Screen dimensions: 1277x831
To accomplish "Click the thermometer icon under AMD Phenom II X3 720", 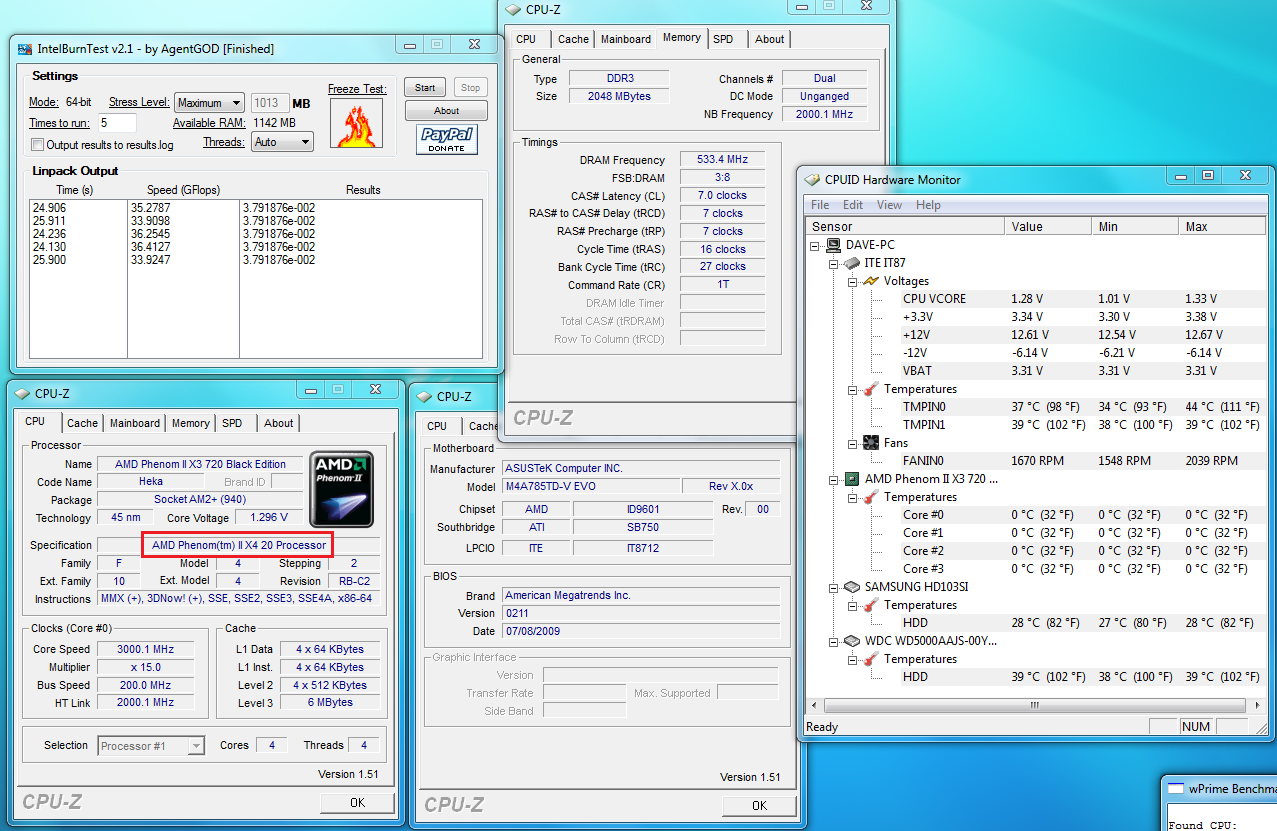I will 870,497.
